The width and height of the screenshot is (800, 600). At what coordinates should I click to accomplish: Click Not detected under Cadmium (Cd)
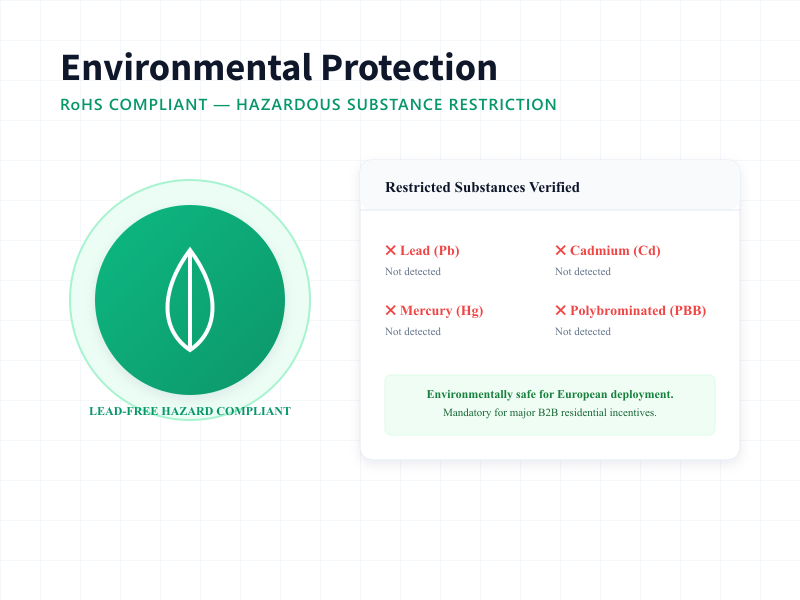click(x=583, y=271)
